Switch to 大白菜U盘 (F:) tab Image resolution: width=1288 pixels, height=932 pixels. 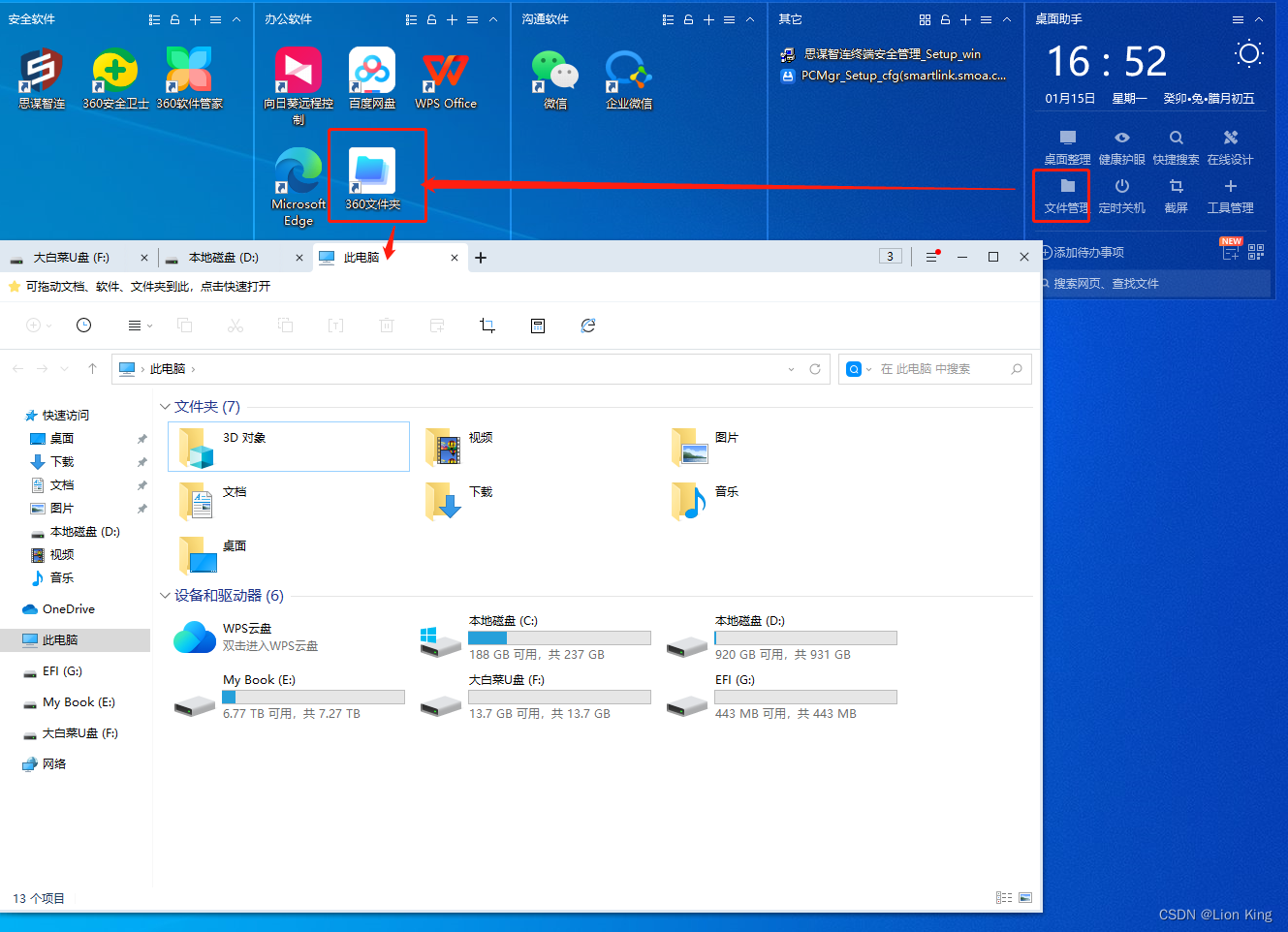78,258
